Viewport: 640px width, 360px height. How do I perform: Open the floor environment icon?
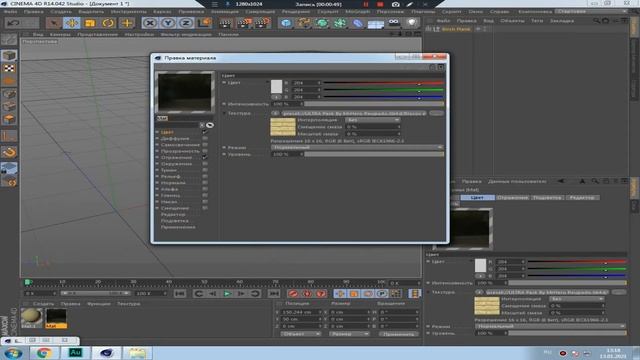coord(376,24)
